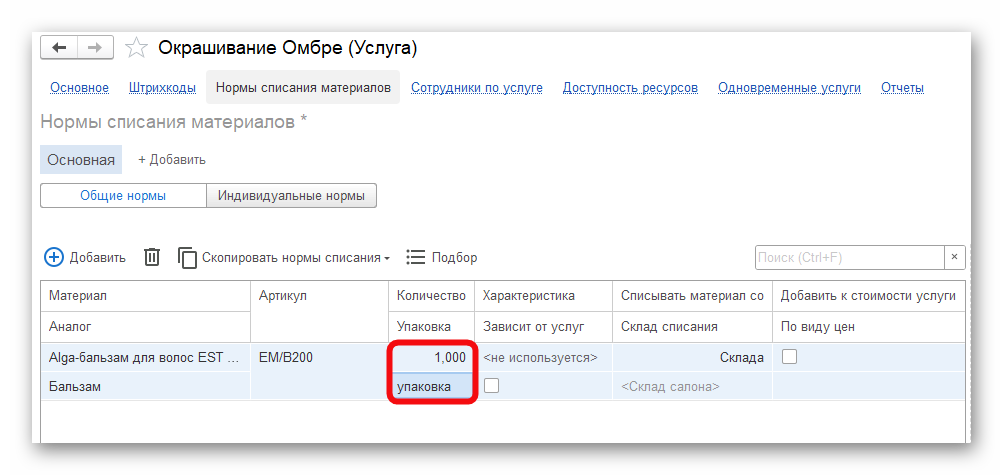Viewport: 1003px width, 475px height.
Task: Click the plus-circle Добавить toolbar button
Action: pos(85,258)
